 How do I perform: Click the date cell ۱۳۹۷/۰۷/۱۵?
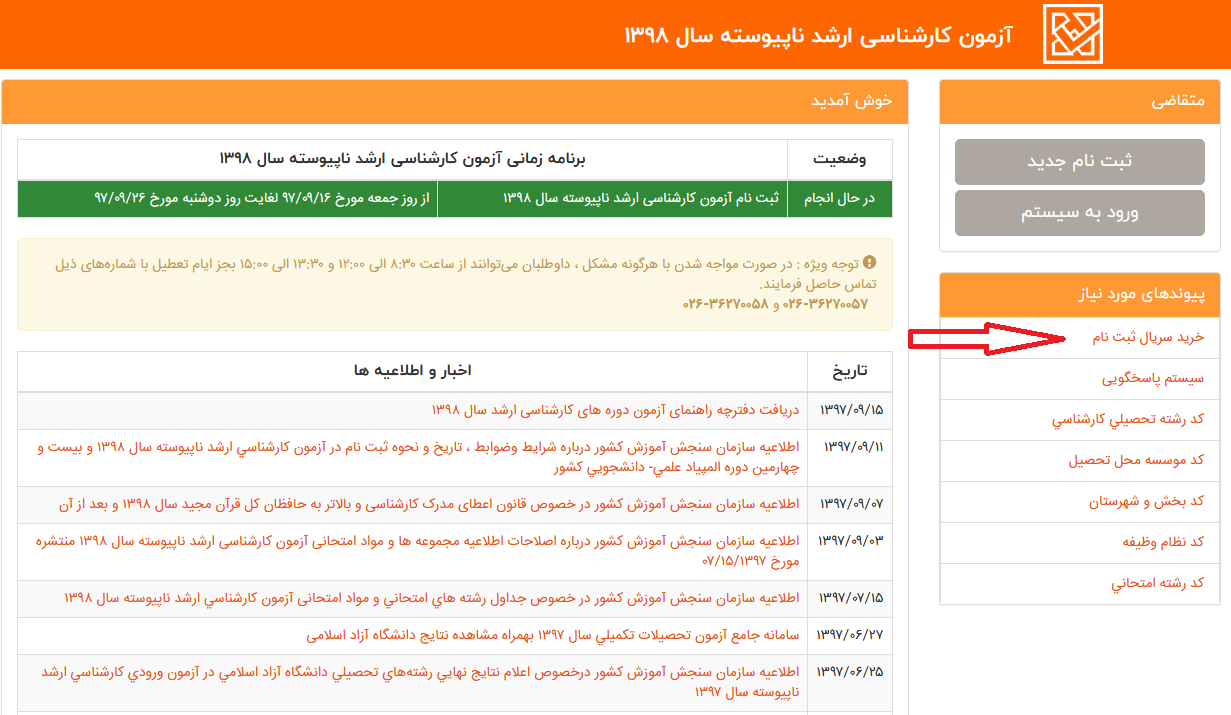852,599
